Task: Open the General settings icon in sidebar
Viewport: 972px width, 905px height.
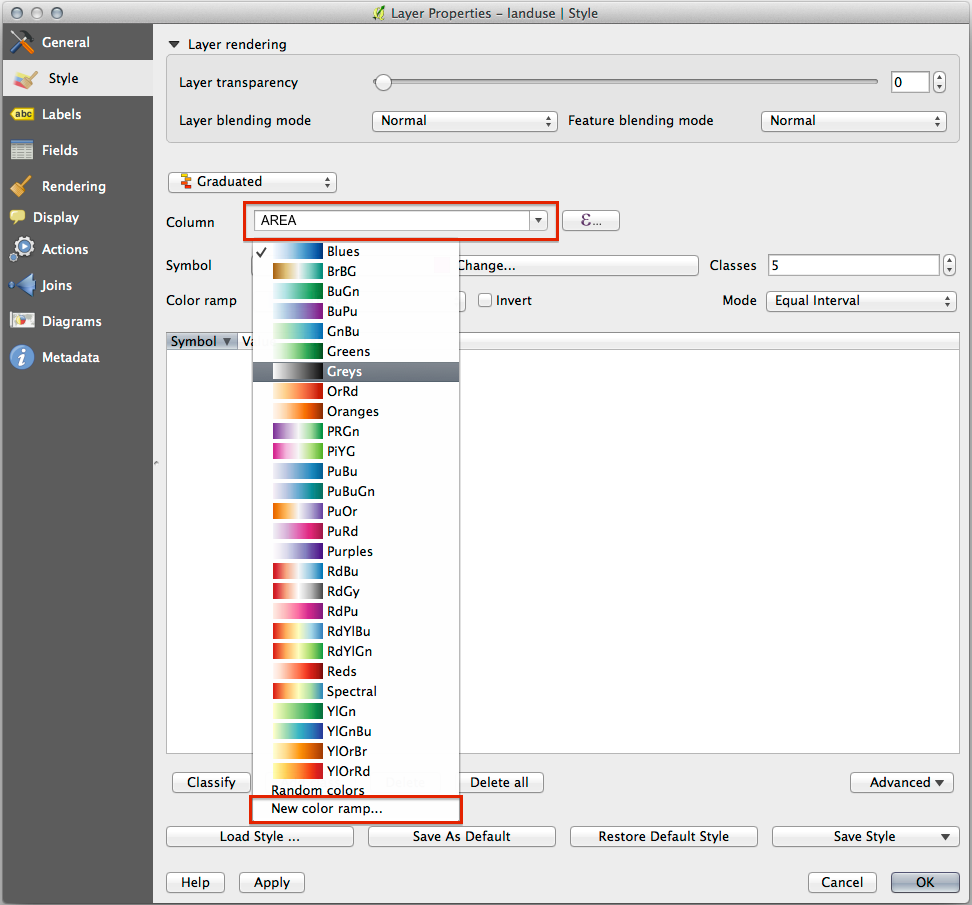Action: (22, 42)
